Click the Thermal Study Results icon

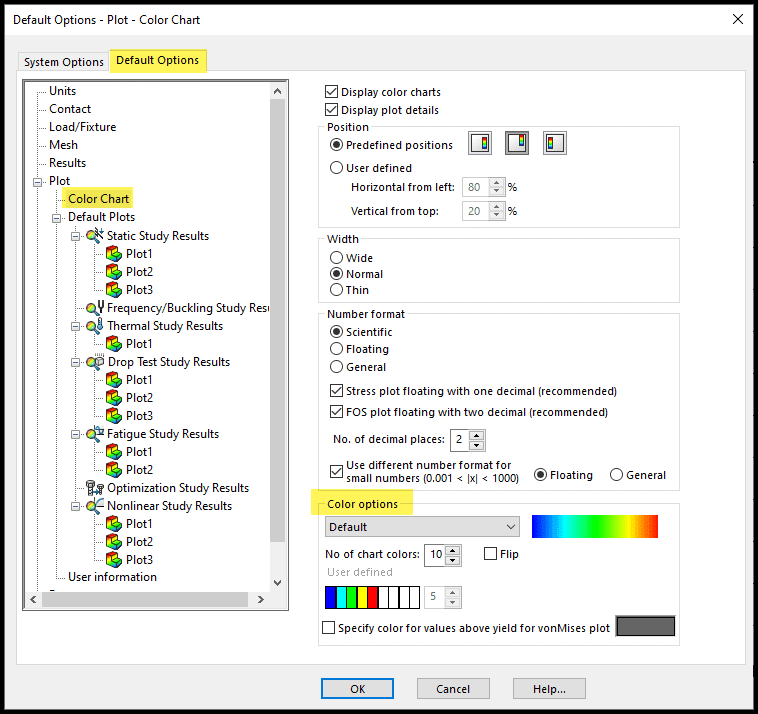click(95, 326)
